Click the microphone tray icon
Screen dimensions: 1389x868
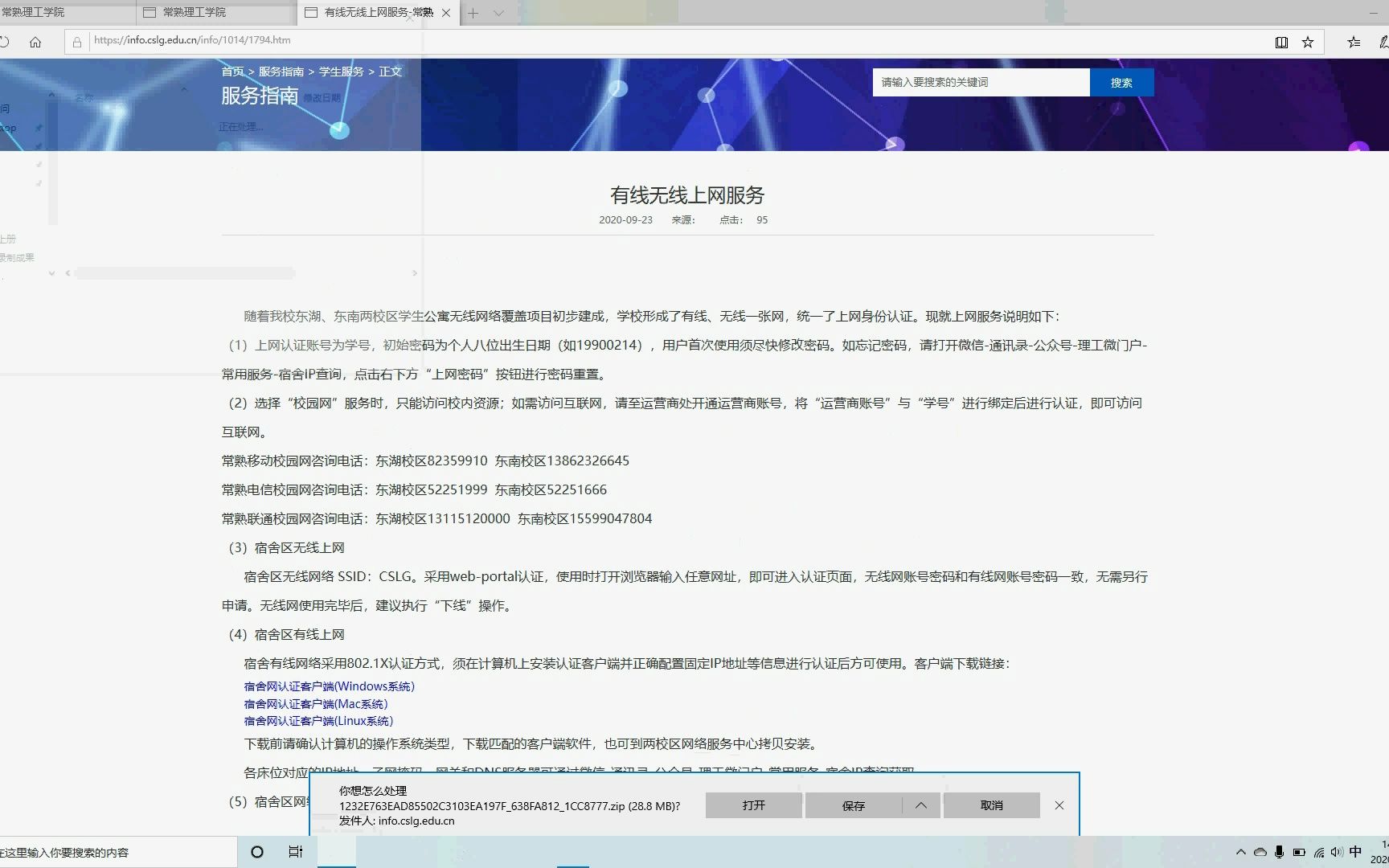pyautogui.click(x=1279, y=852)
